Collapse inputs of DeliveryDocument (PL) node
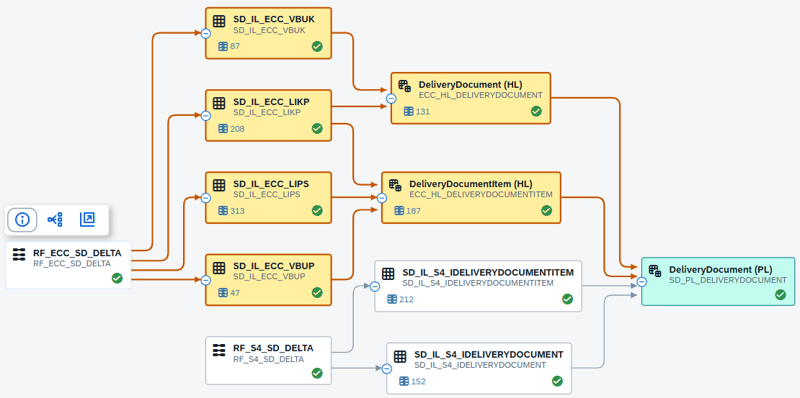The height and width of the screenshot is (398, 800). click(642, 282)
